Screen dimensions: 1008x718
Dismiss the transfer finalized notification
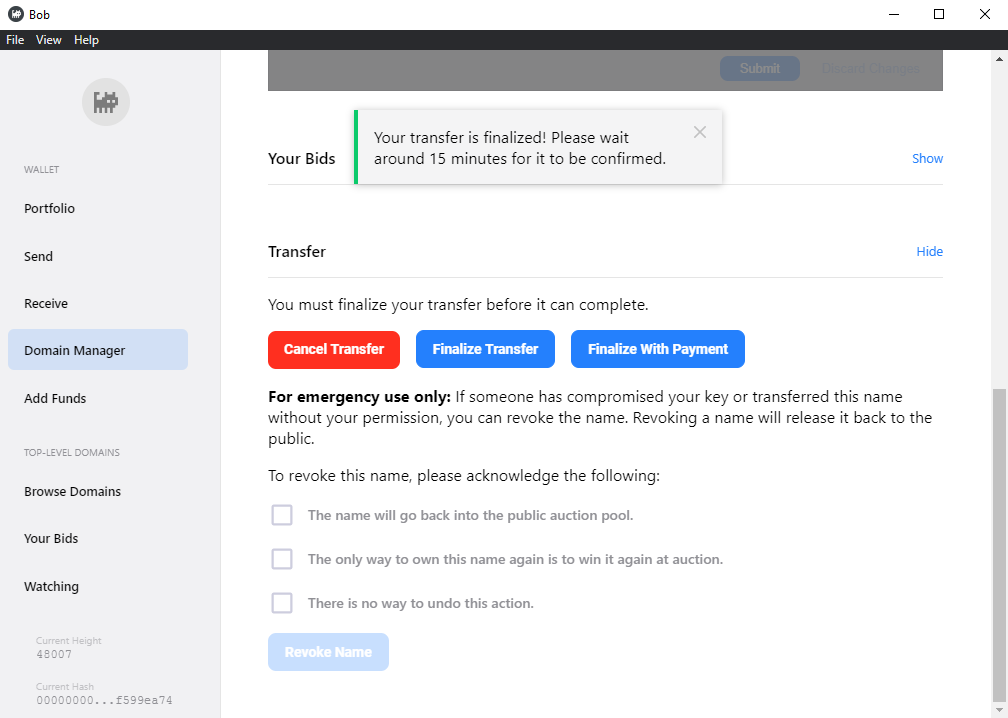[700, 132]
